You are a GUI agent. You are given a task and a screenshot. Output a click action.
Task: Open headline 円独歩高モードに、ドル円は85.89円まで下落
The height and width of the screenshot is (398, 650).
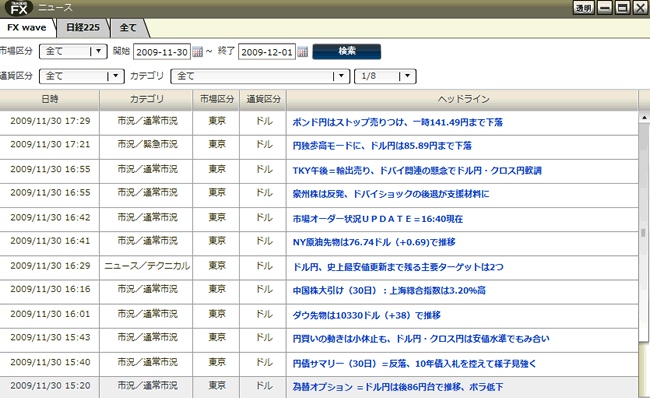click(x=382, y=146)
